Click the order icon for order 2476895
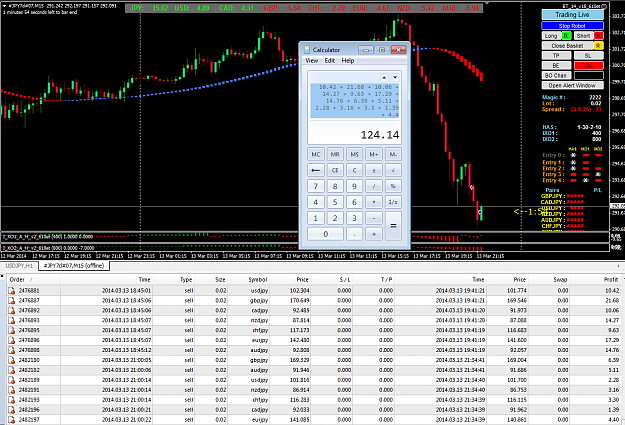The image size is (625, 425). 12,331
